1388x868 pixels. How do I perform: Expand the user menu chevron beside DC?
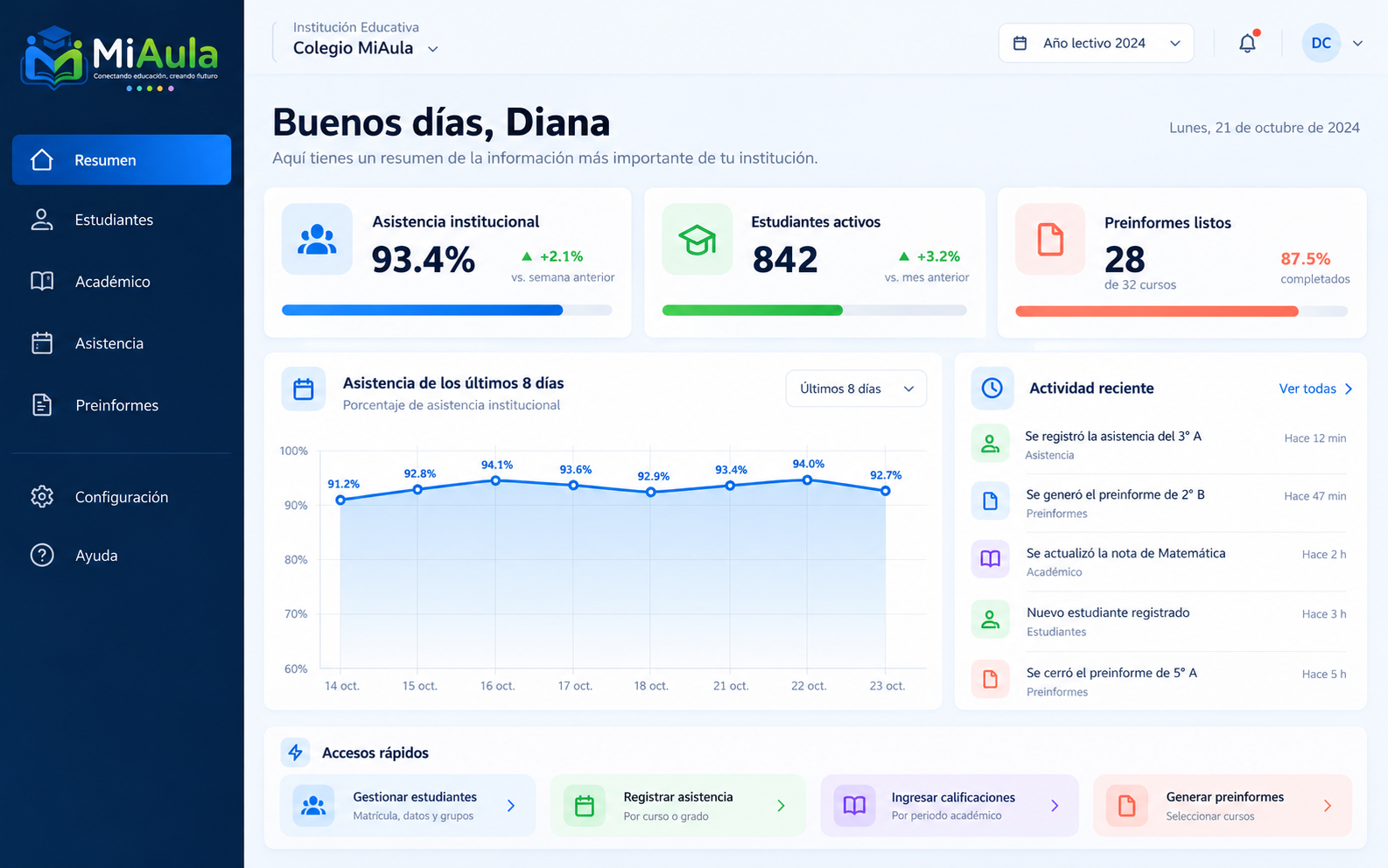pos(1357,43)
